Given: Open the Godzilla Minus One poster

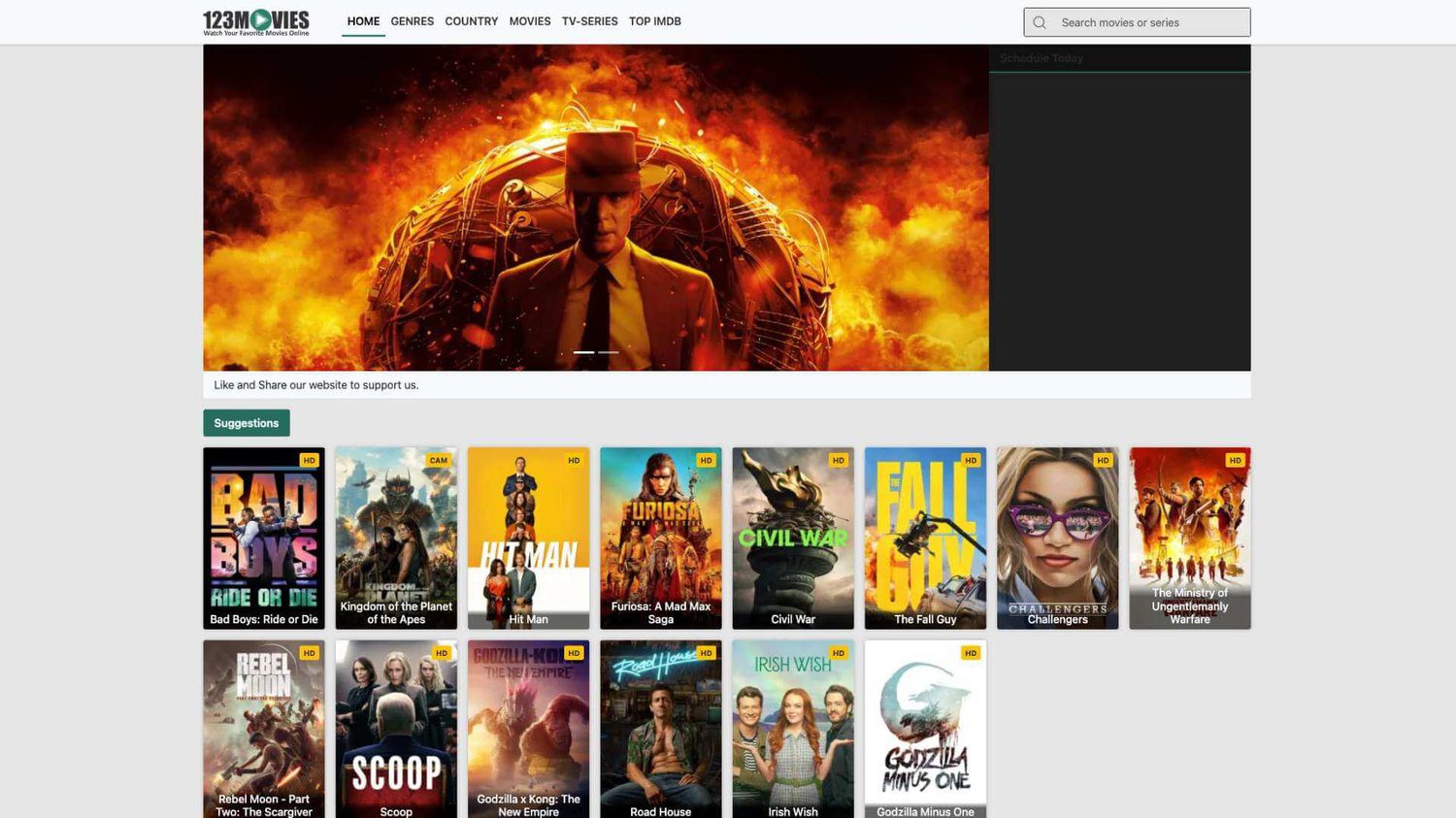Looking at the screenshot, I should click(925, 729).
